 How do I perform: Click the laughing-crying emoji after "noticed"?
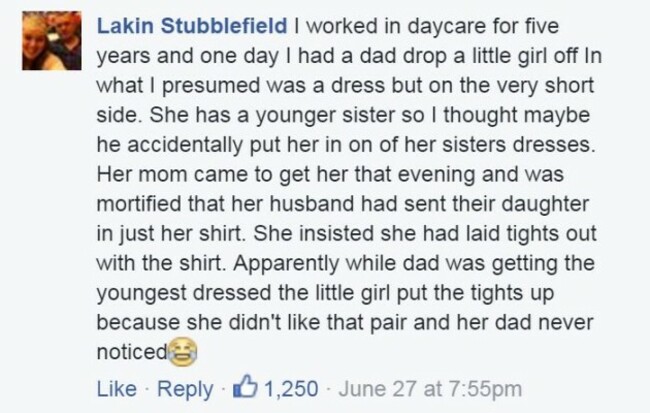(183, 352)
